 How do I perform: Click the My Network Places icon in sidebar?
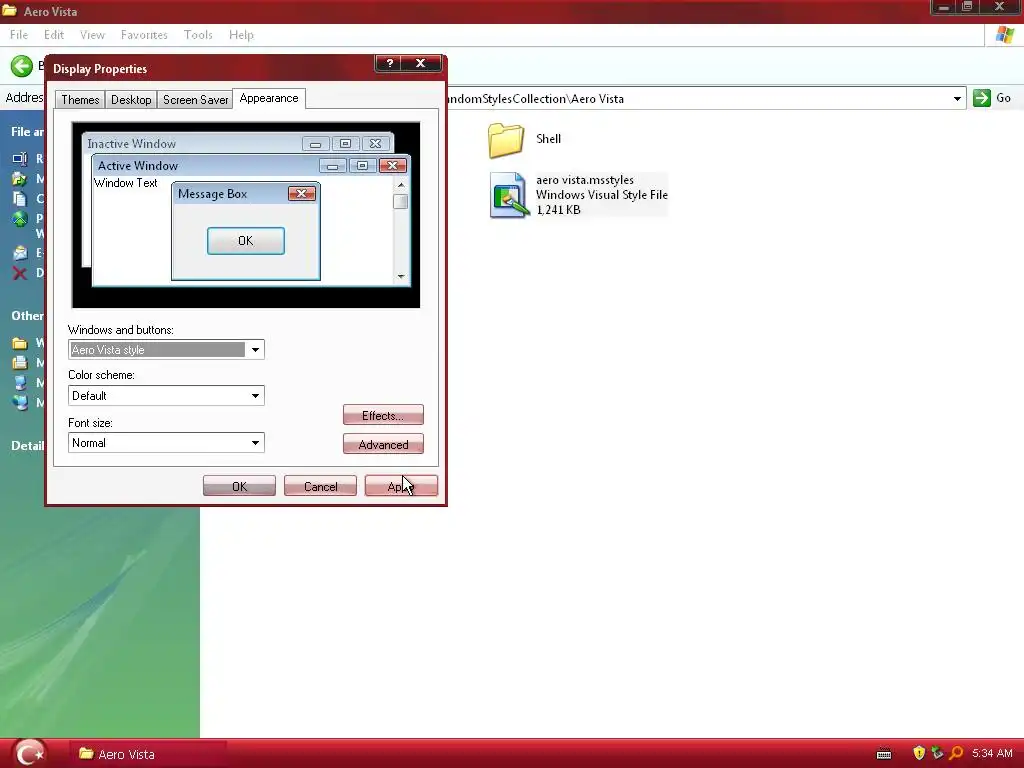click(20, 402)
